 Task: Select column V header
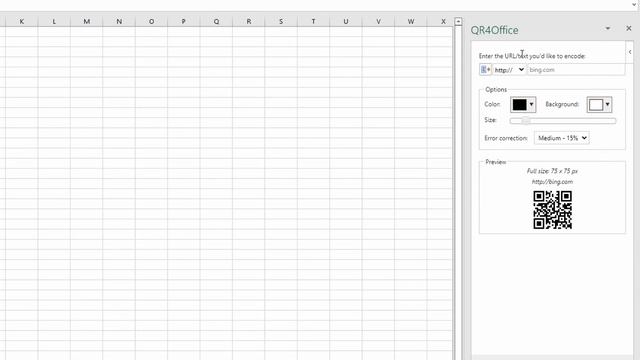pyautogui.click(x=378, y=21)
